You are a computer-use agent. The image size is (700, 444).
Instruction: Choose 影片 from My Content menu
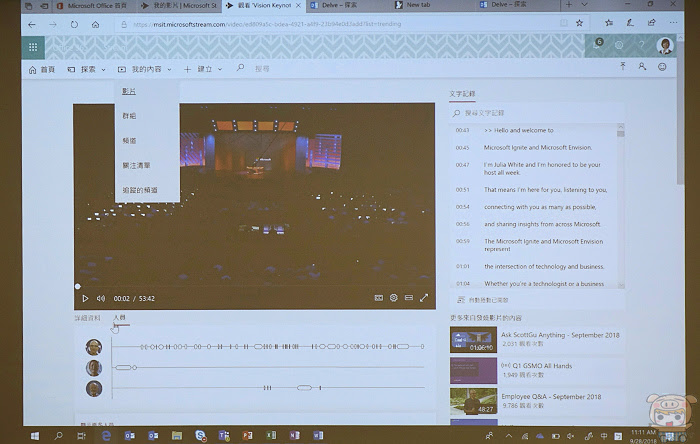[x=129, y=91]
